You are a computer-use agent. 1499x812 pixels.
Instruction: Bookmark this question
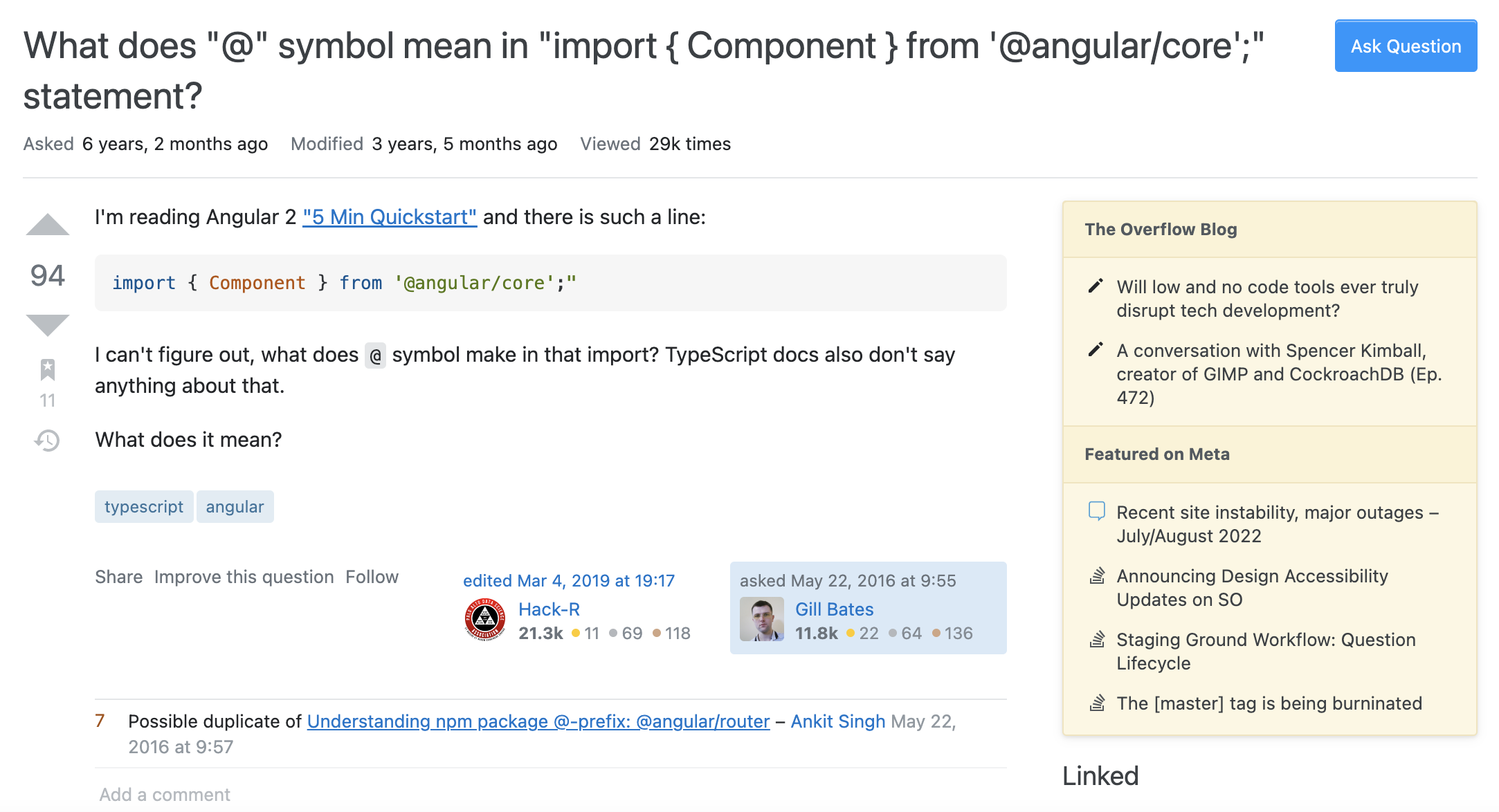pos(48,370)
